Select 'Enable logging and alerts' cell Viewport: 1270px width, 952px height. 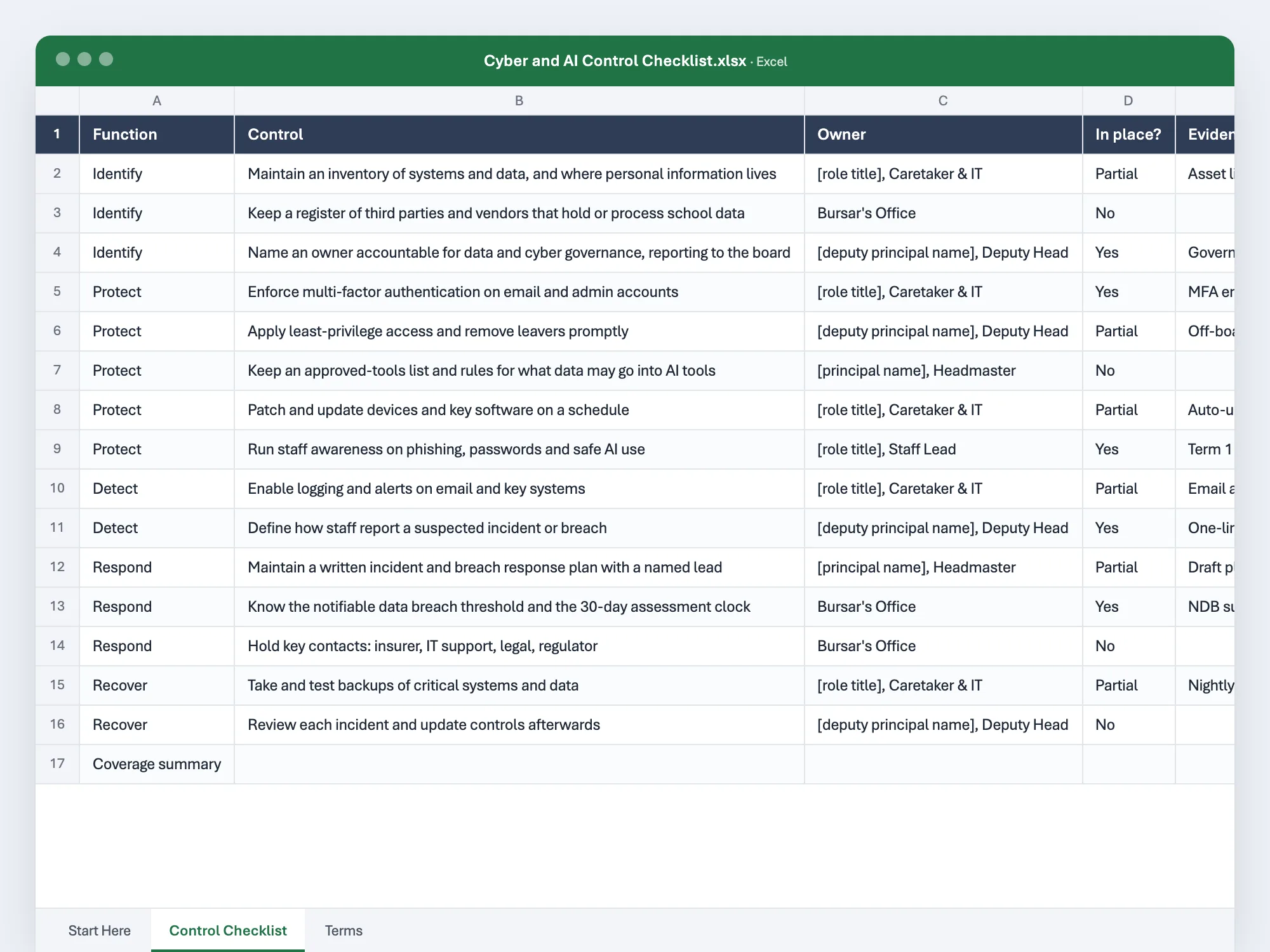tap(519, 488)
